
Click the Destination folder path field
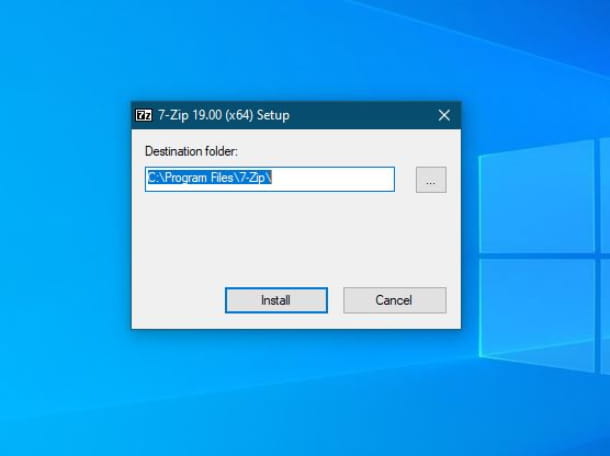(x=270, y=179)
